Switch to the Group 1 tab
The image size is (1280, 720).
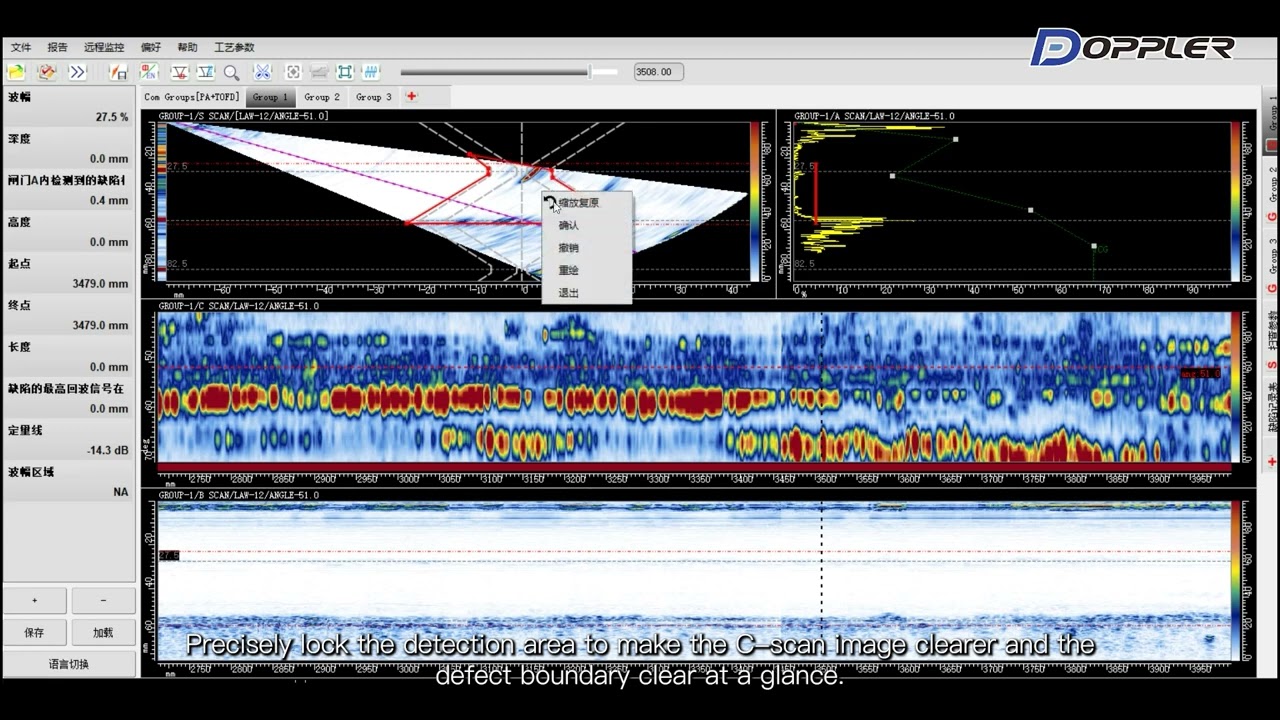click(270, 97)
